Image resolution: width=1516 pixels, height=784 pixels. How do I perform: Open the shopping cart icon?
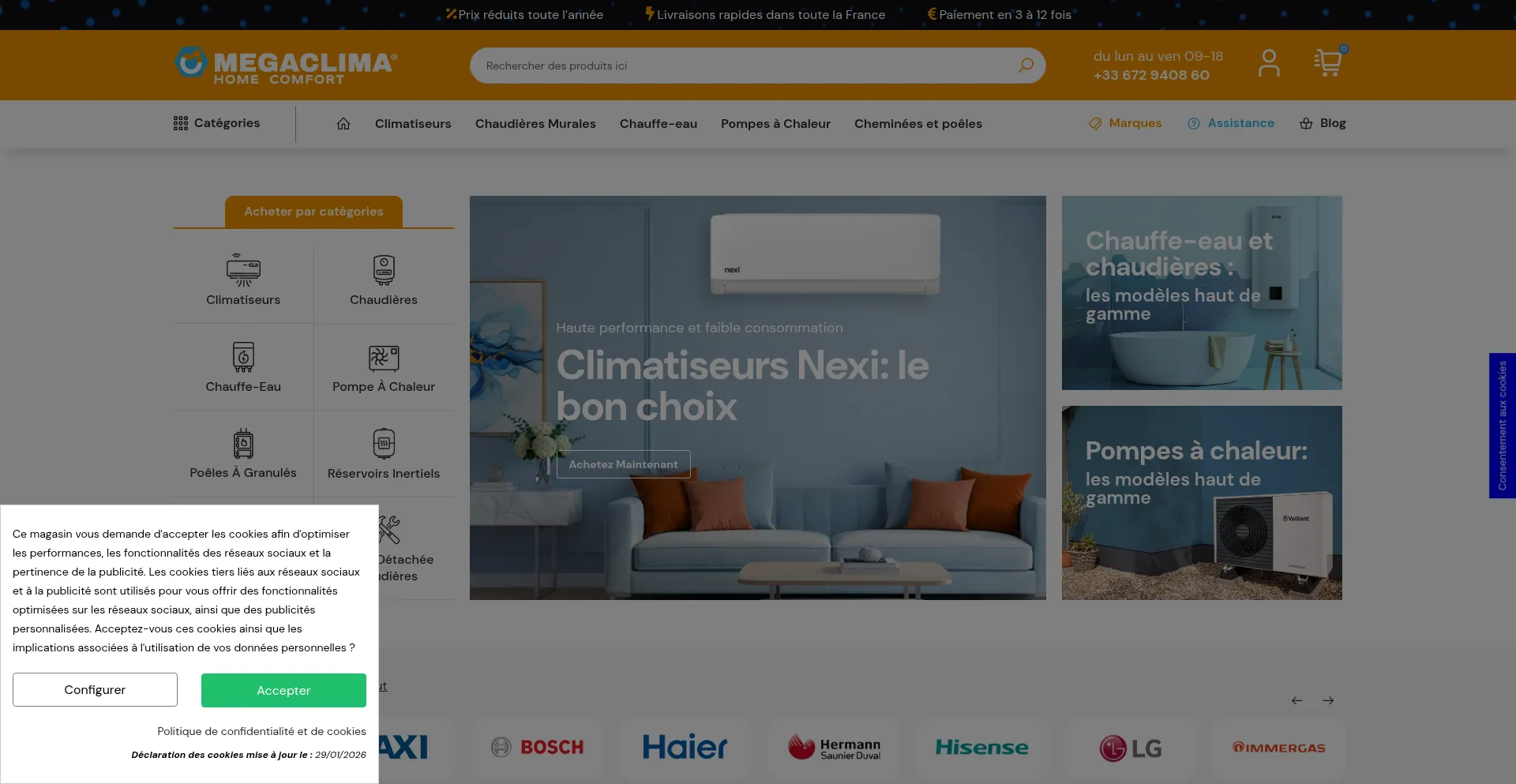click(1329, 62)
